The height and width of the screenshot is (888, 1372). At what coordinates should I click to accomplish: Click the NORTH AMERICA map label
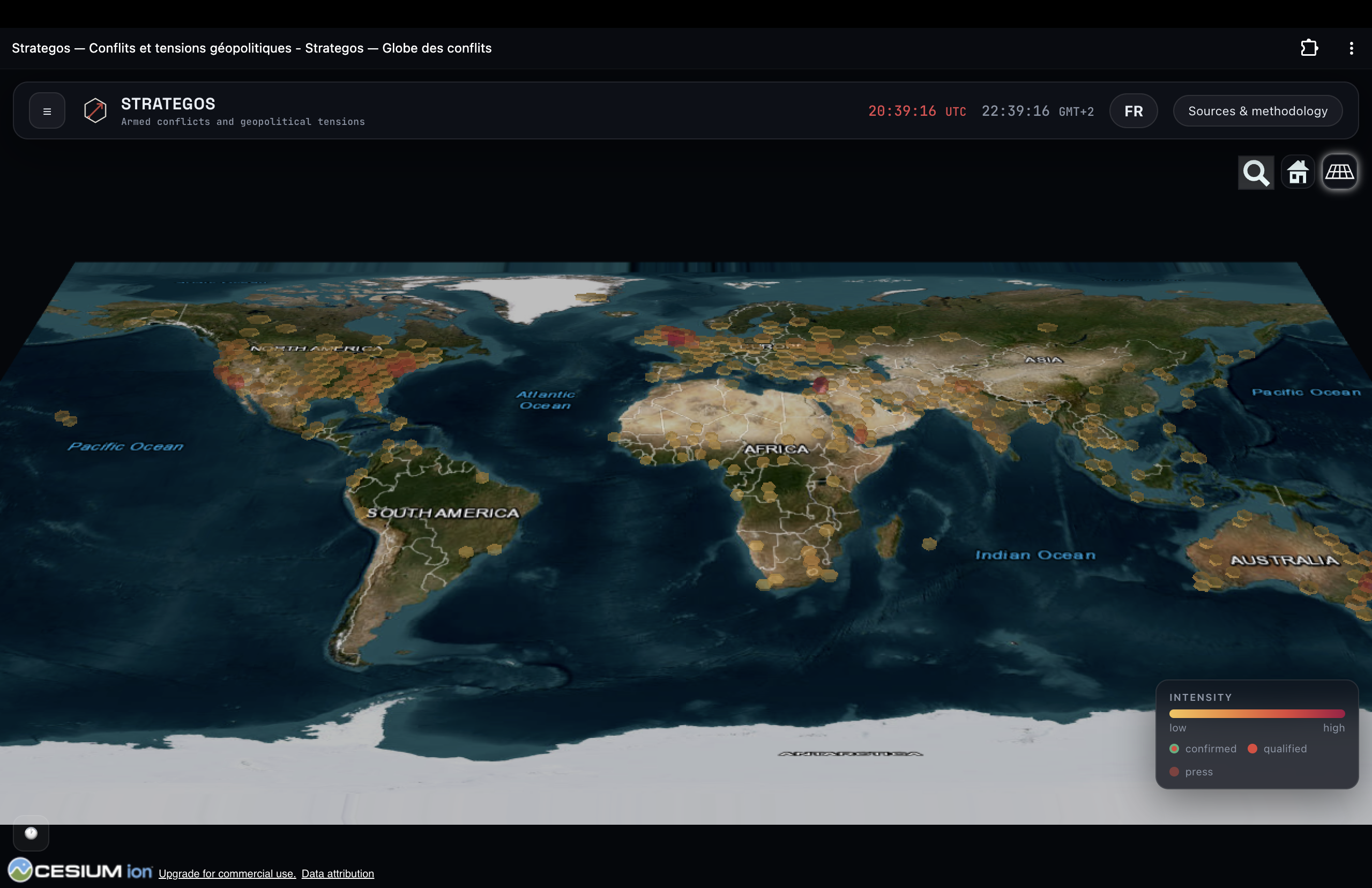click(316, 348)
